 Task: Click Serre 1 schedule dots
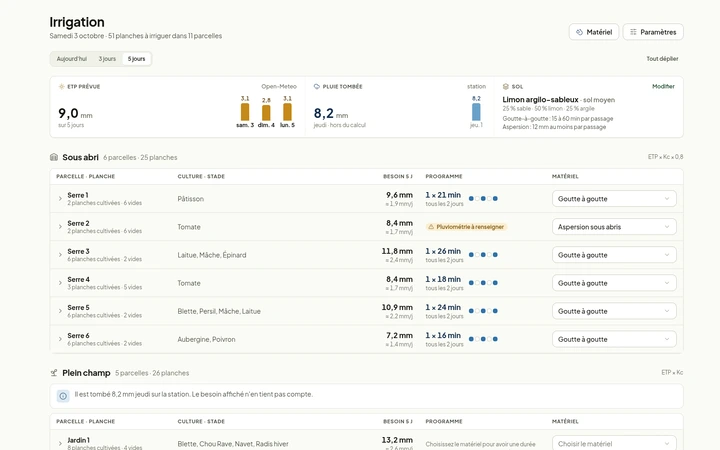(x=483, y=199)
